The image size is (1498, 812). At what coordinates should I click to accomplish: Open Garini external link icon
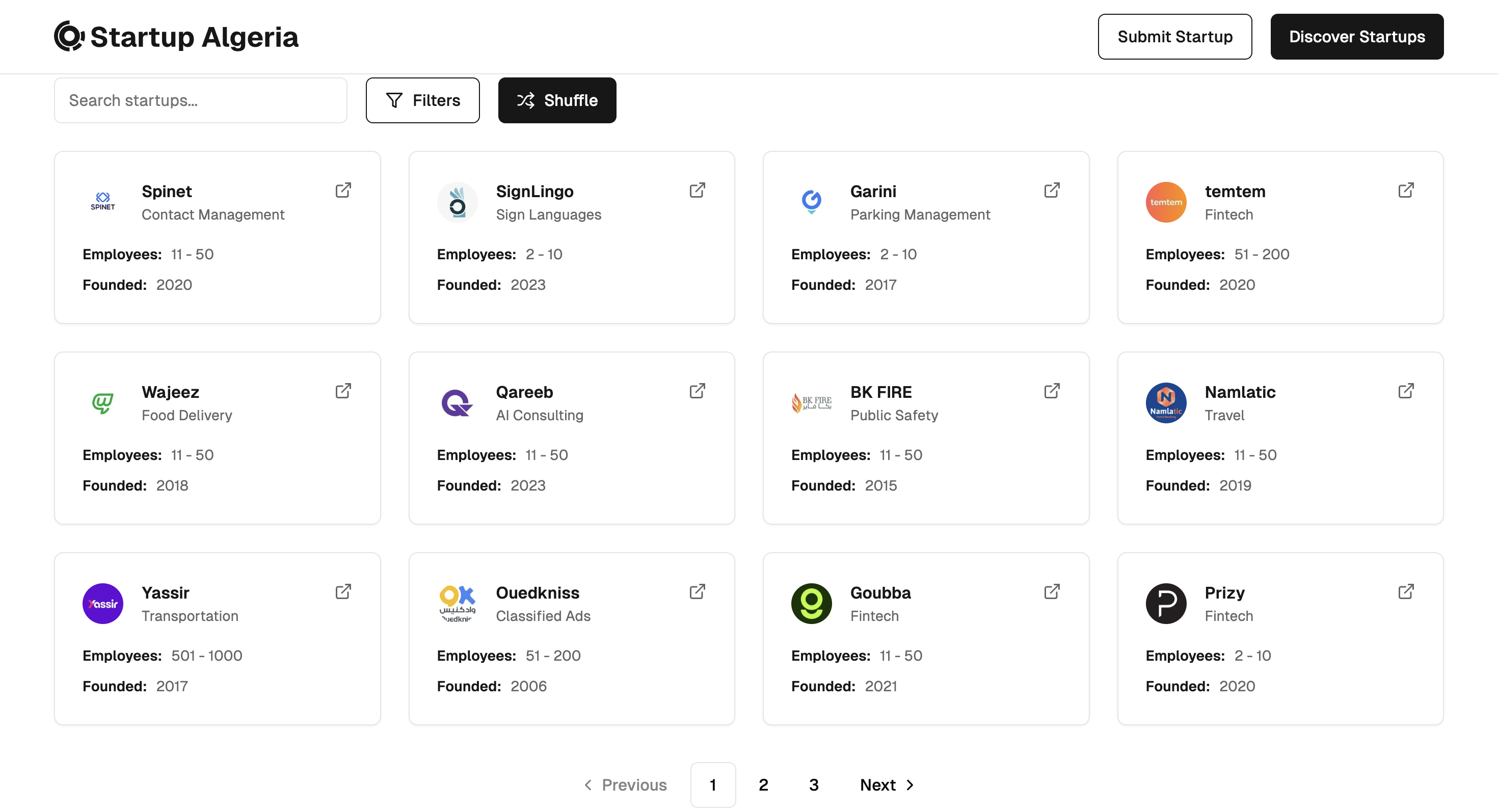pos(1051,190)
